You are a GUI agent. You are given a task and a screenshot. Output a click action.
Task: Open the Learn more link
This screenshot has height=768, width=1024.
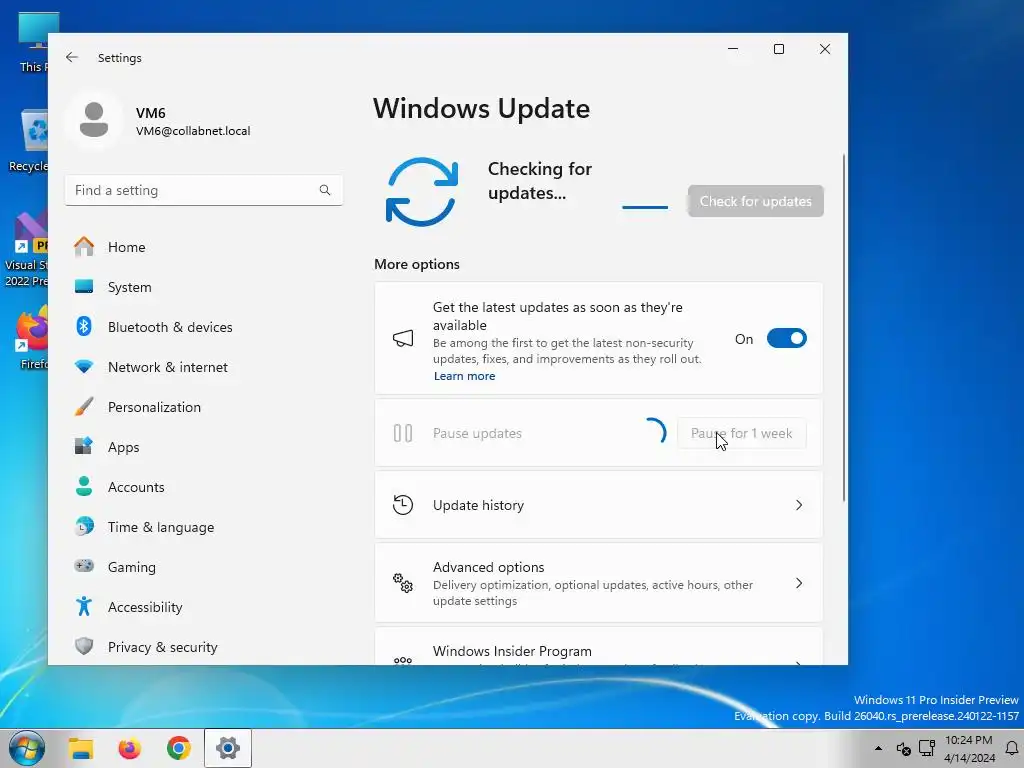[x=464, y=376]
